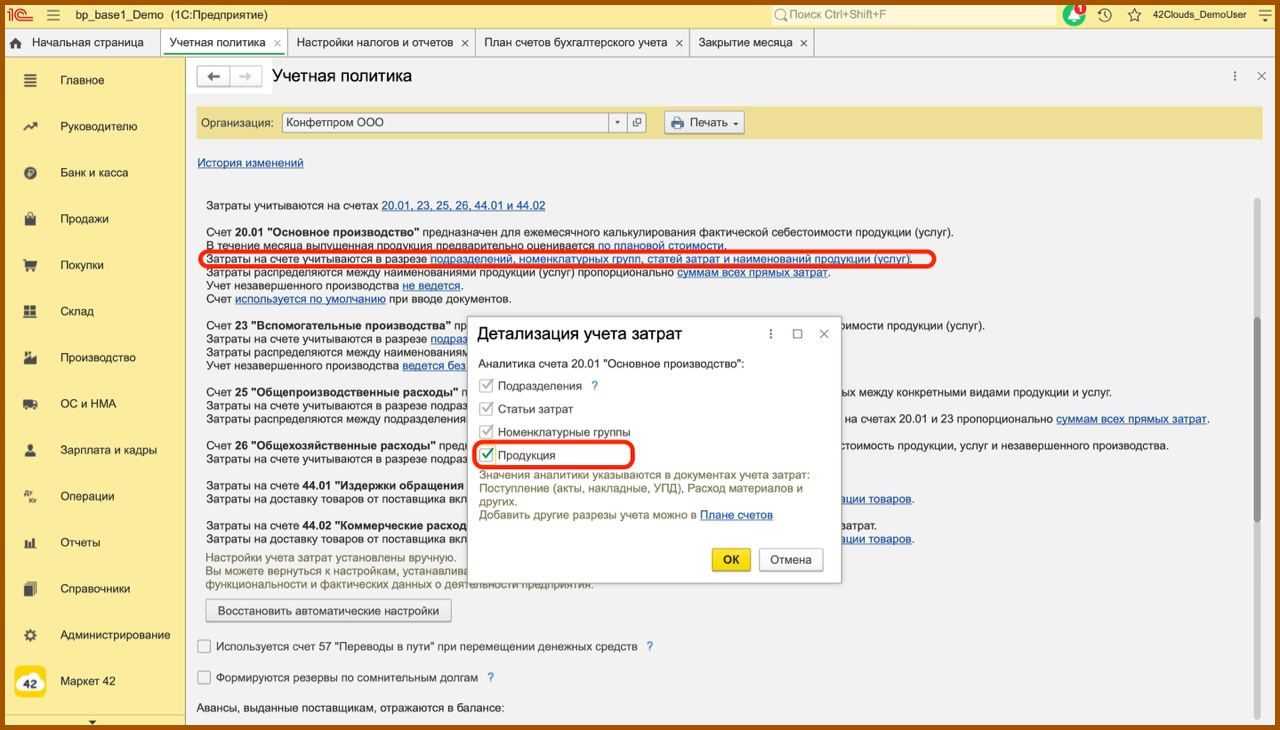Click help icon next to резервы по сомнительным долгам
This screenshot has width=1280, height=730.
tap(491, 678)
